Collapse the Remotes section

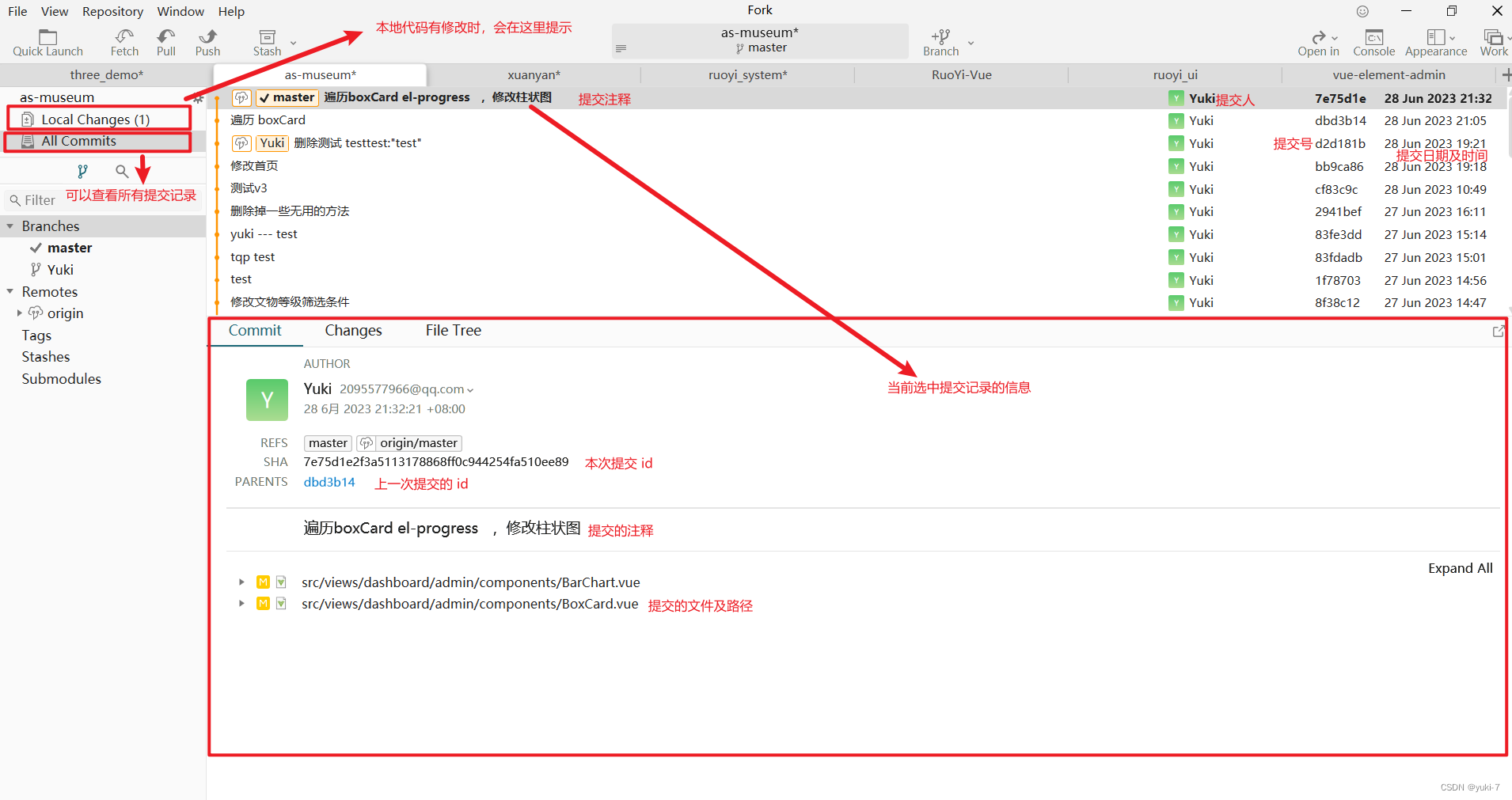(x=10, y=292)
